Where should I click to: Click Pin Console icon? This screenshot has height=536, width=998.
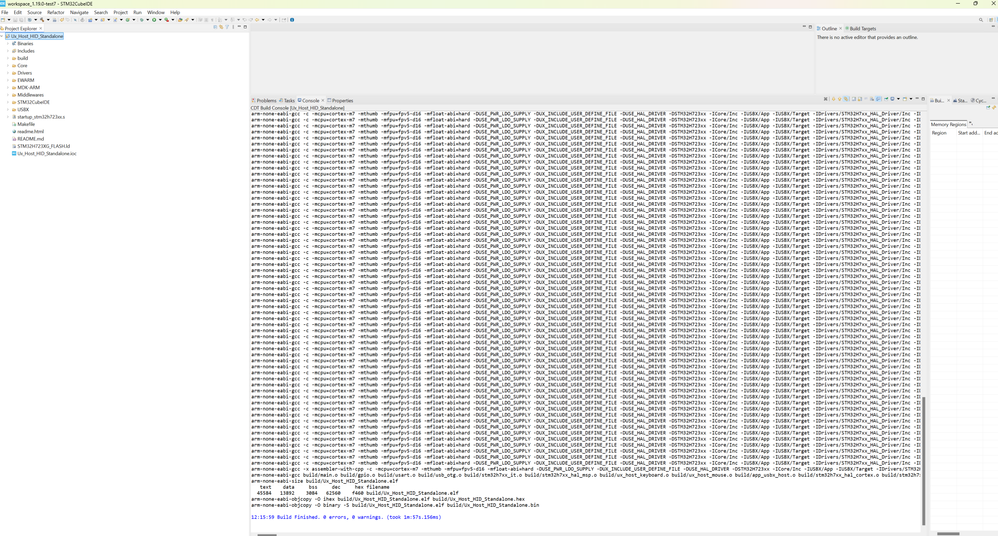click(886, 99)
